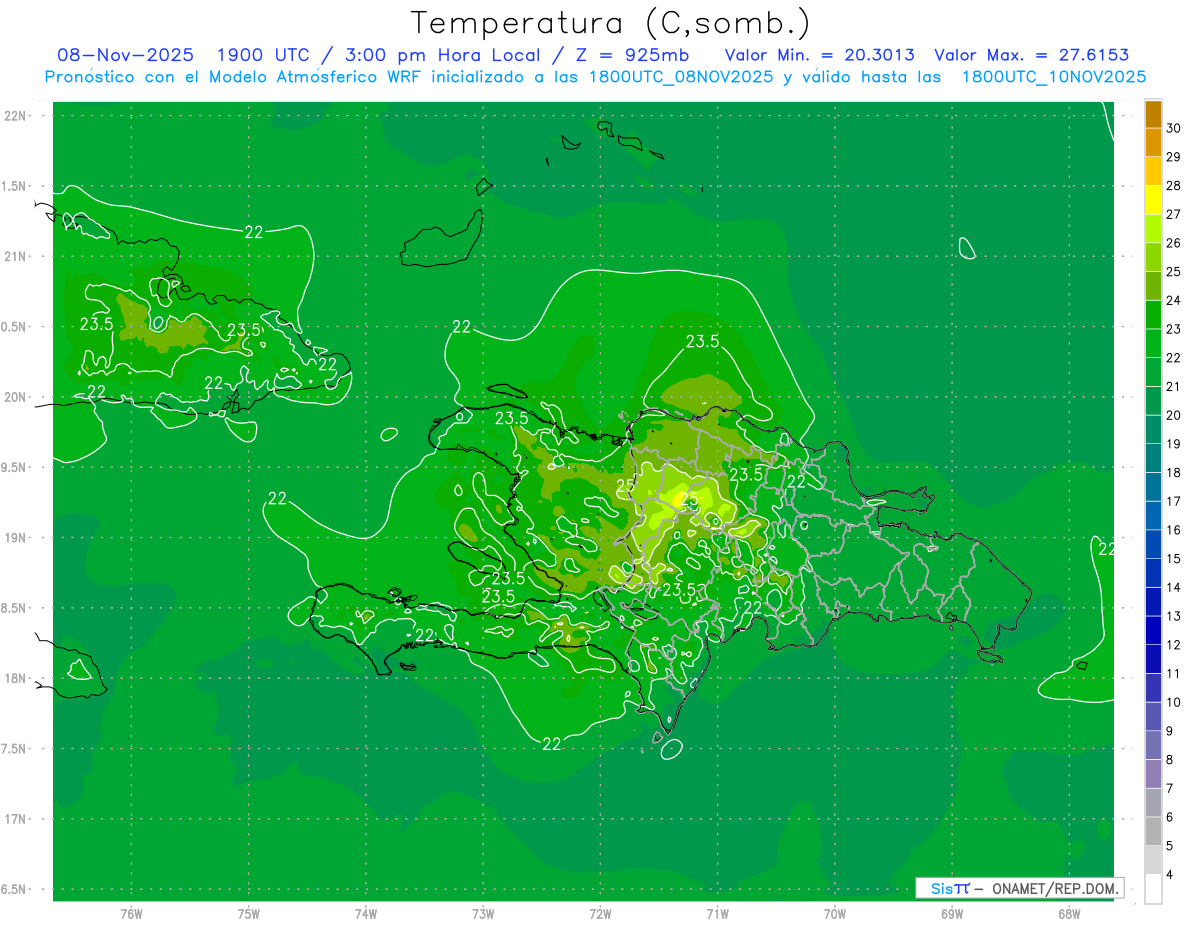Click the 68W longitude axis label
This screenshot has width=1200, height=927.
pyautogui.click(x=1068, y=914)
